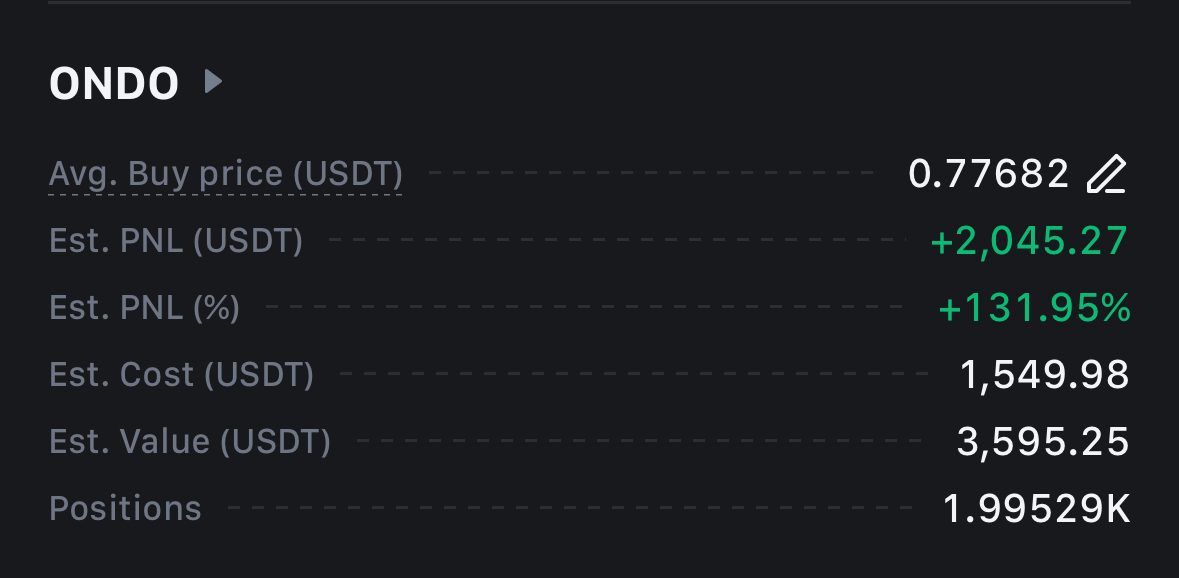Select the green +131.95% PNL percentage
The width and height of the screenshot is (1179, 578).
coord(1034,308)
